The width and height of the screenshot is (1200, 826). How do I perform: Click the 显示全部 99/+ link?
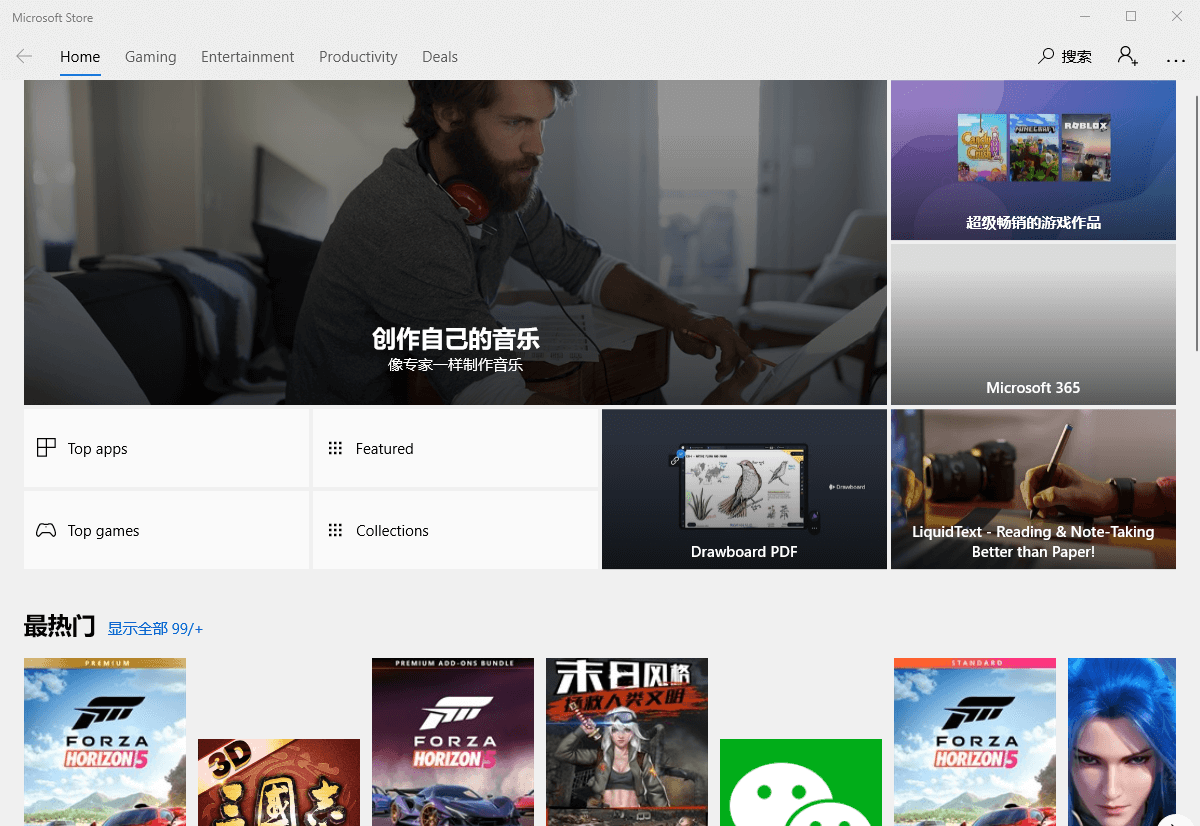click(155, 629)
